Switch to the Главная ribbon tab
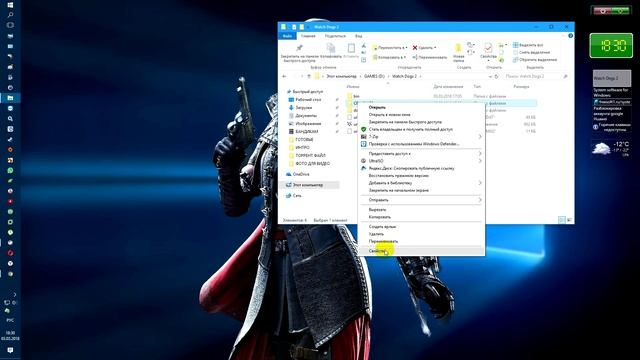 pos(308,36)
